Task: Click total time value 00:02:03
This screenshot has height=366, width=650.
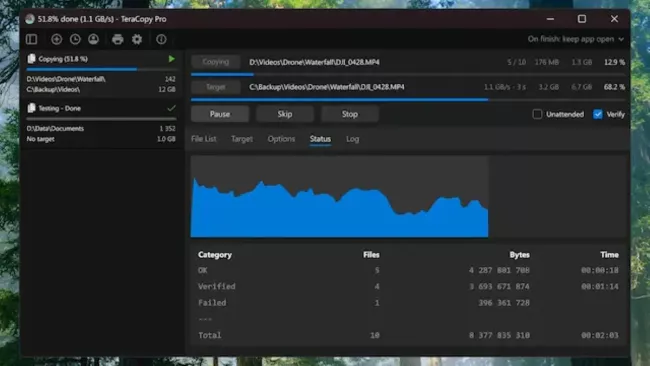Action: 599,335
